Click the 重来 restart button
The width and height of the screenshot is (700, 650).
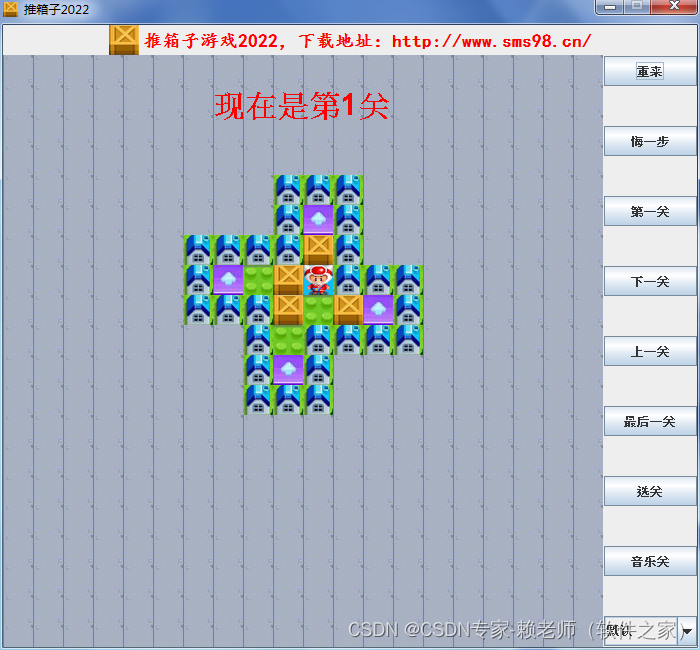(x=650, y=71)
